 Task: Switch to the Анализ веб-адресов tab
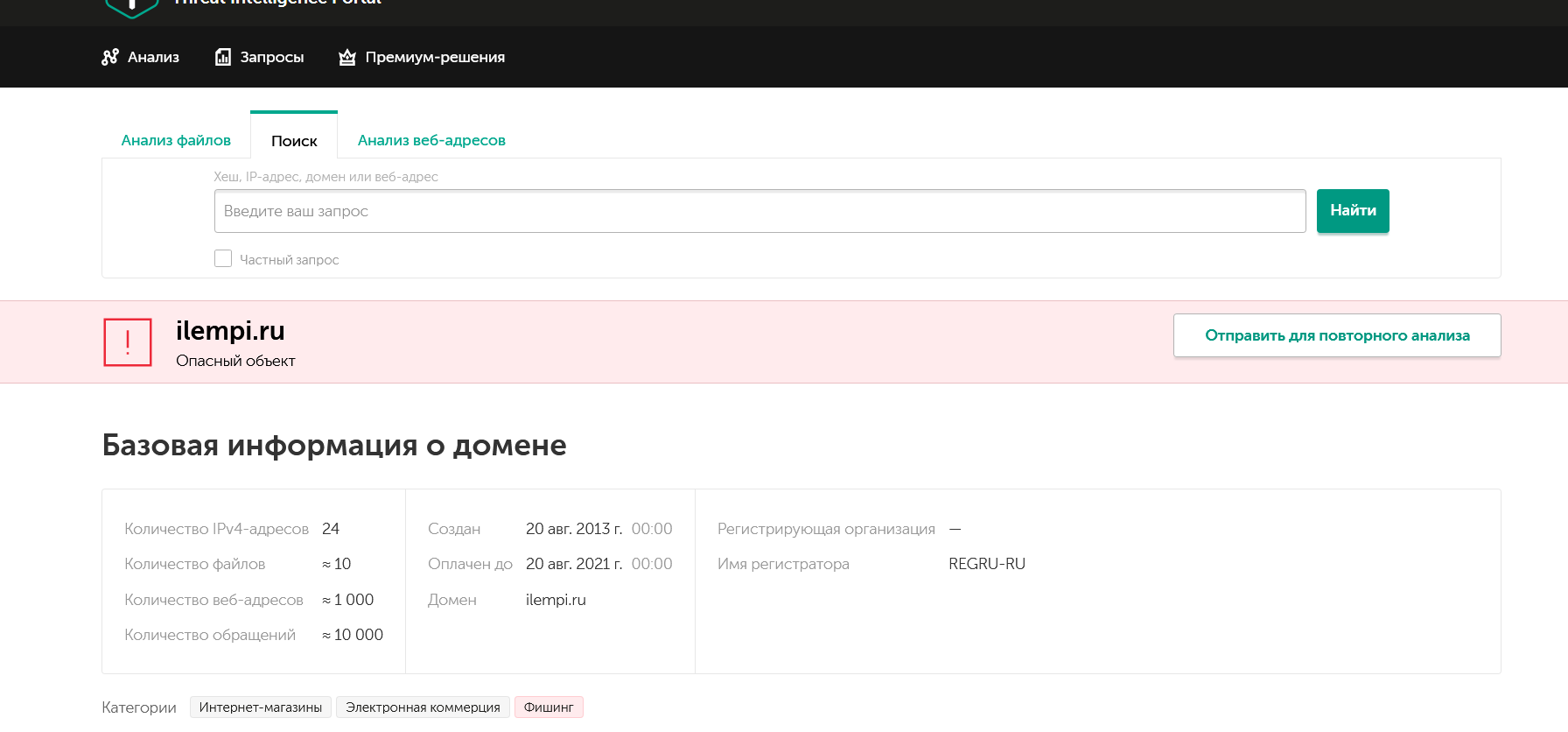point(431,140)
